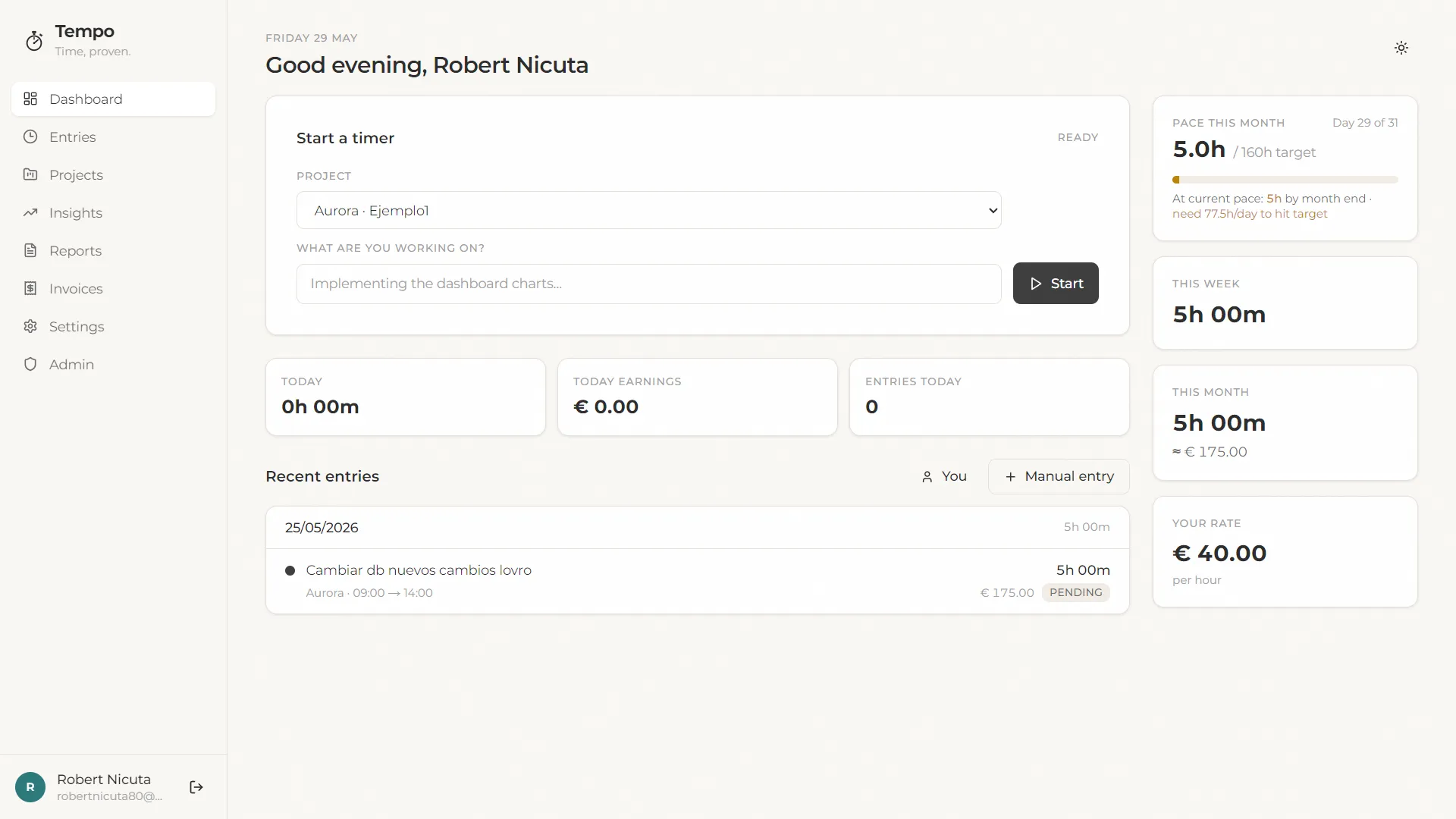This screenshot has height=819, width=1456.
Task: Click the Dashboard grid icon
Action: point(30,99)
